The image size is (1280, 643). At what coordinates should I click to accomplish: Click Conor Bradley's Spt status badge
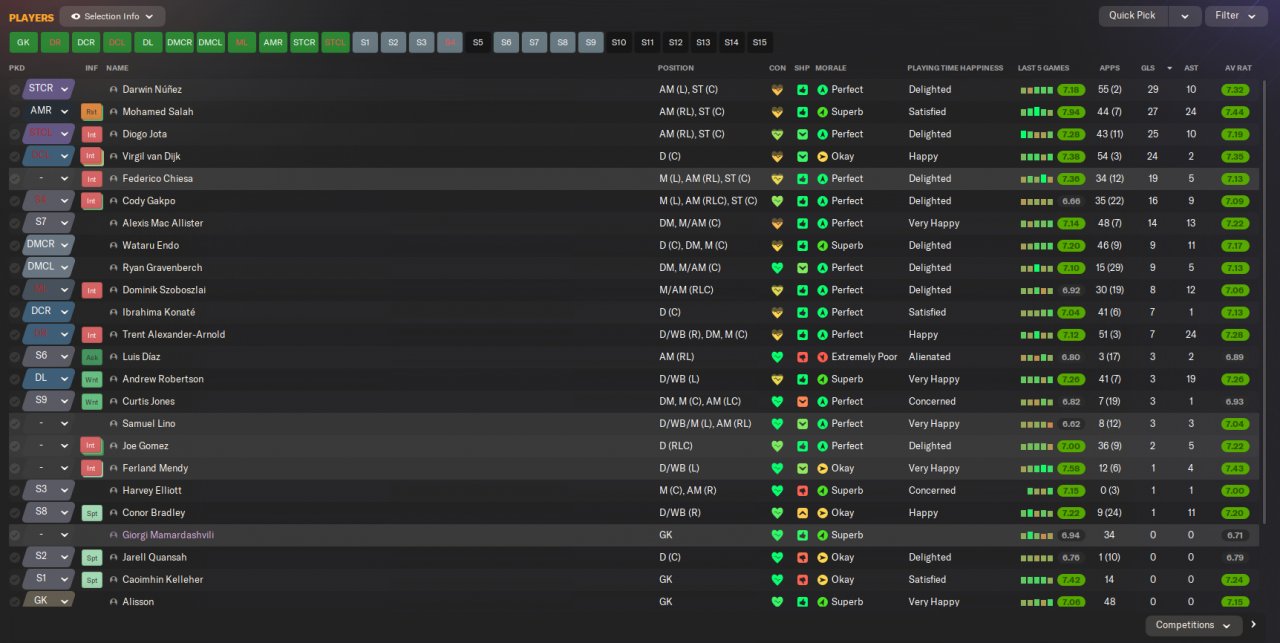click(92, 513)
